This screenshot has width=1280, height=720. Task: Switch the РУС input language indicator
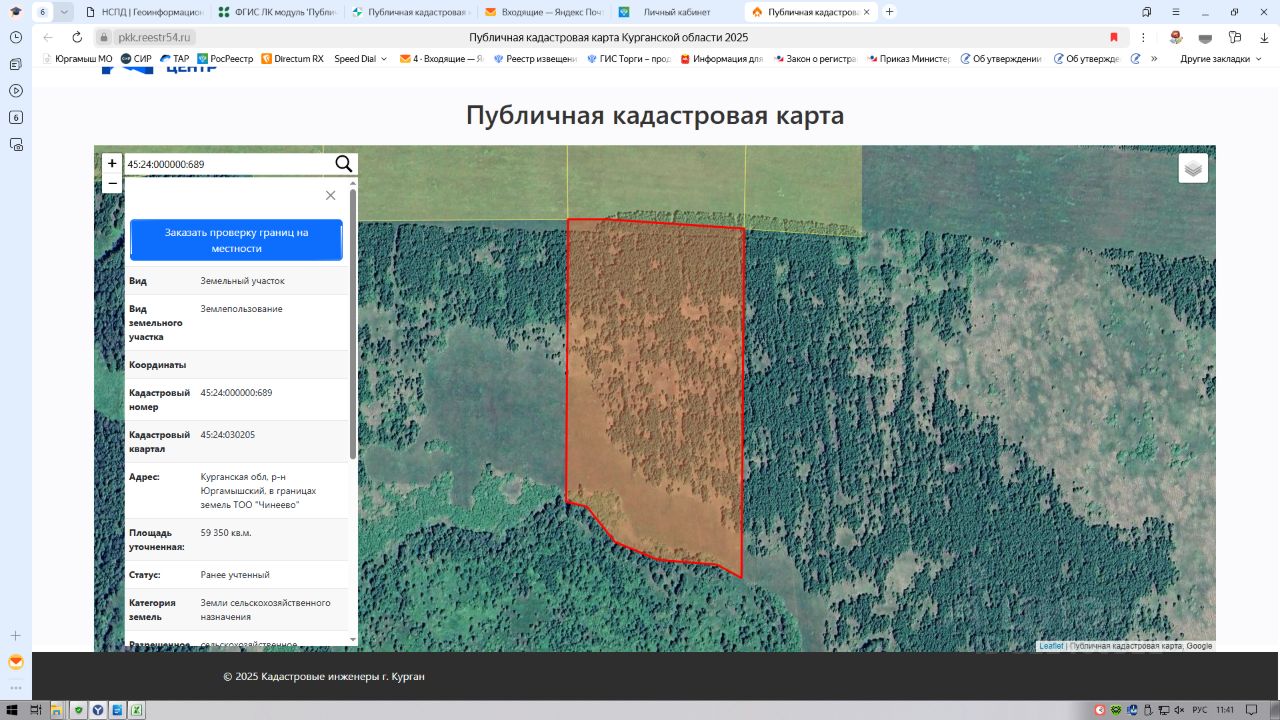pyautogui.click(x=1199, y=710)
